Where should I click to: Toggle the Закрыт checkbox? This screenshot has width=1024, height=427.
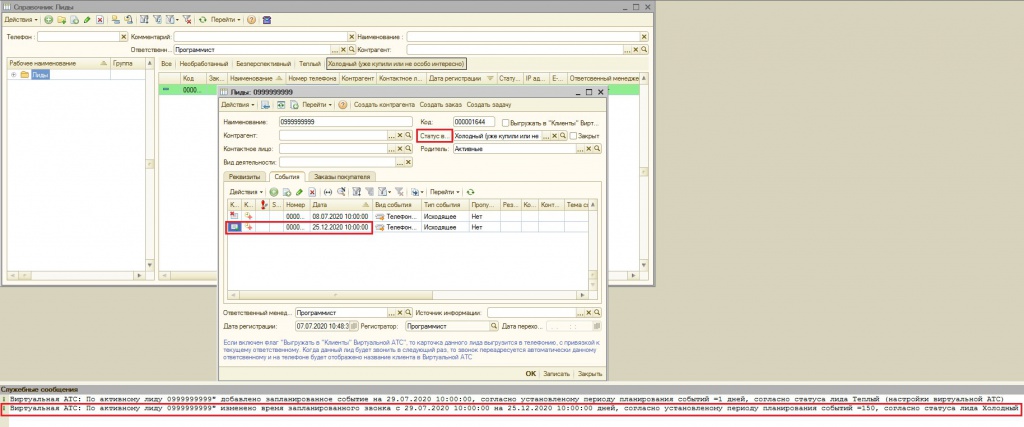coord(573,136)
